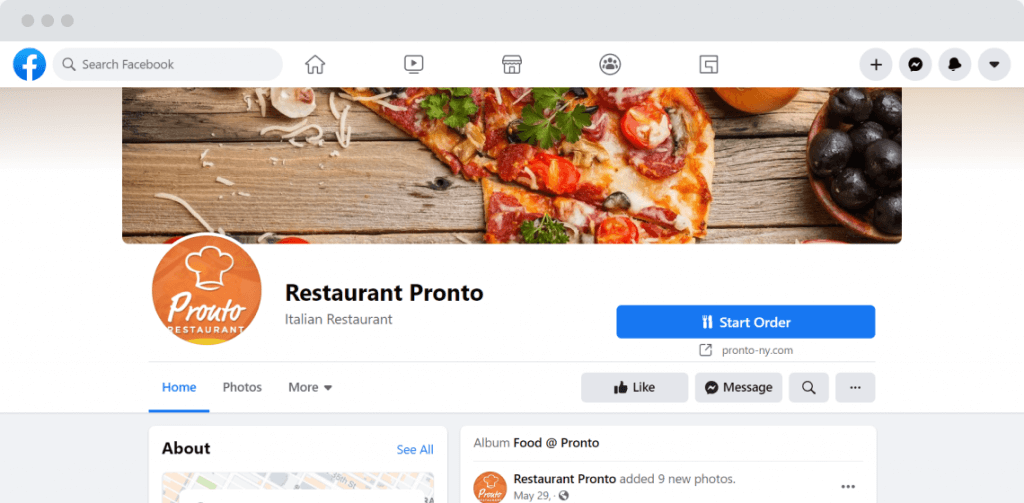Viewport: 1024px width, 503px height.
Task: Click the Start Order button
Action: click(x=746, y=322)
